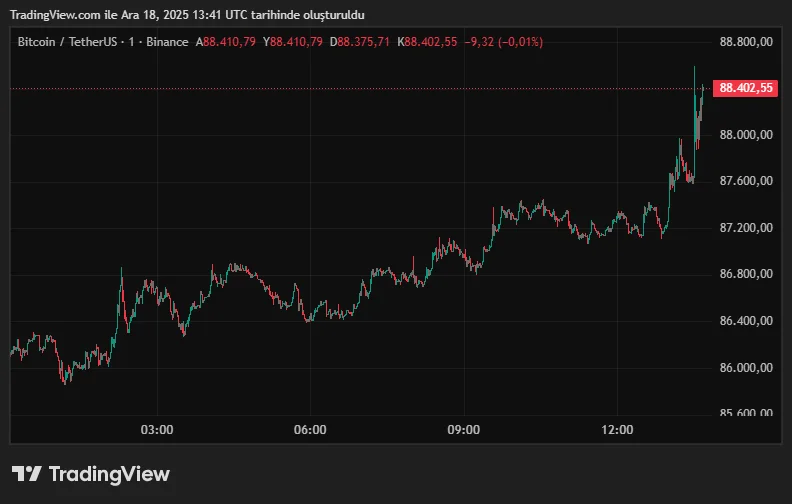Click the 12:00 time axis label
Image resolution: width=792 pixels, height=504 pixels.
pyautogui.click(x=618, y=430)
